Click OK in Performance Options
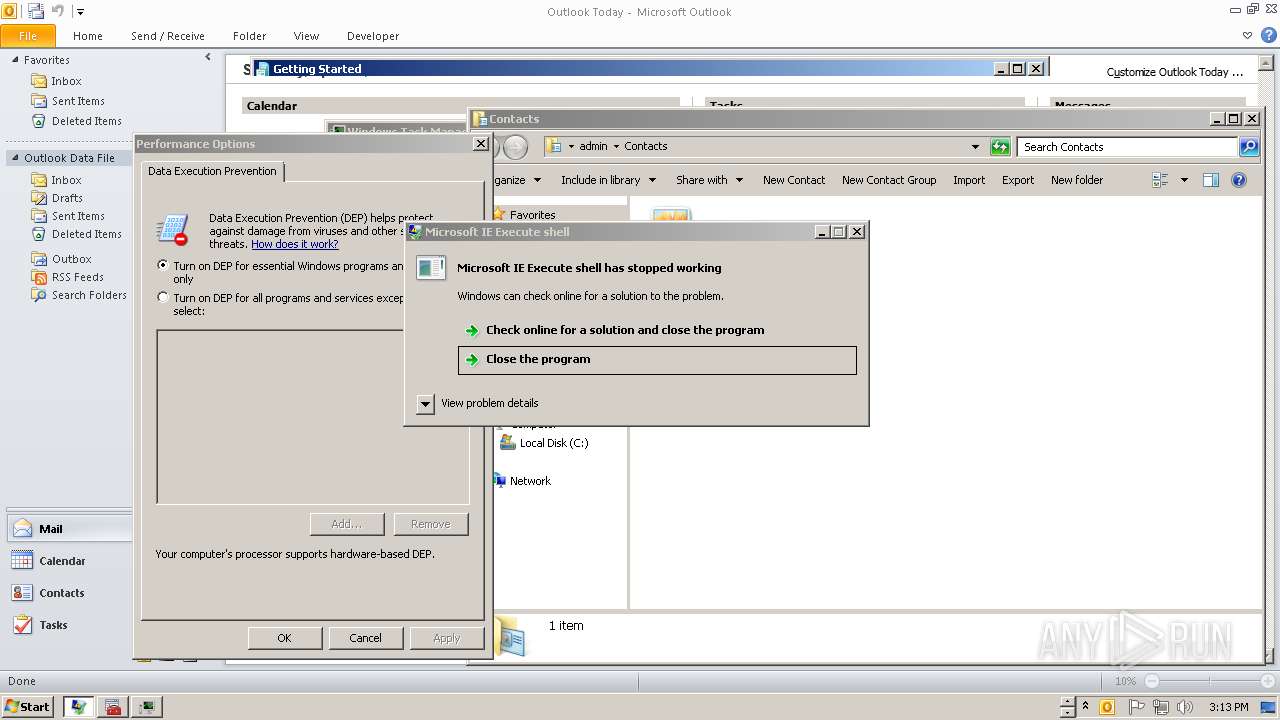 click(284, 638)
